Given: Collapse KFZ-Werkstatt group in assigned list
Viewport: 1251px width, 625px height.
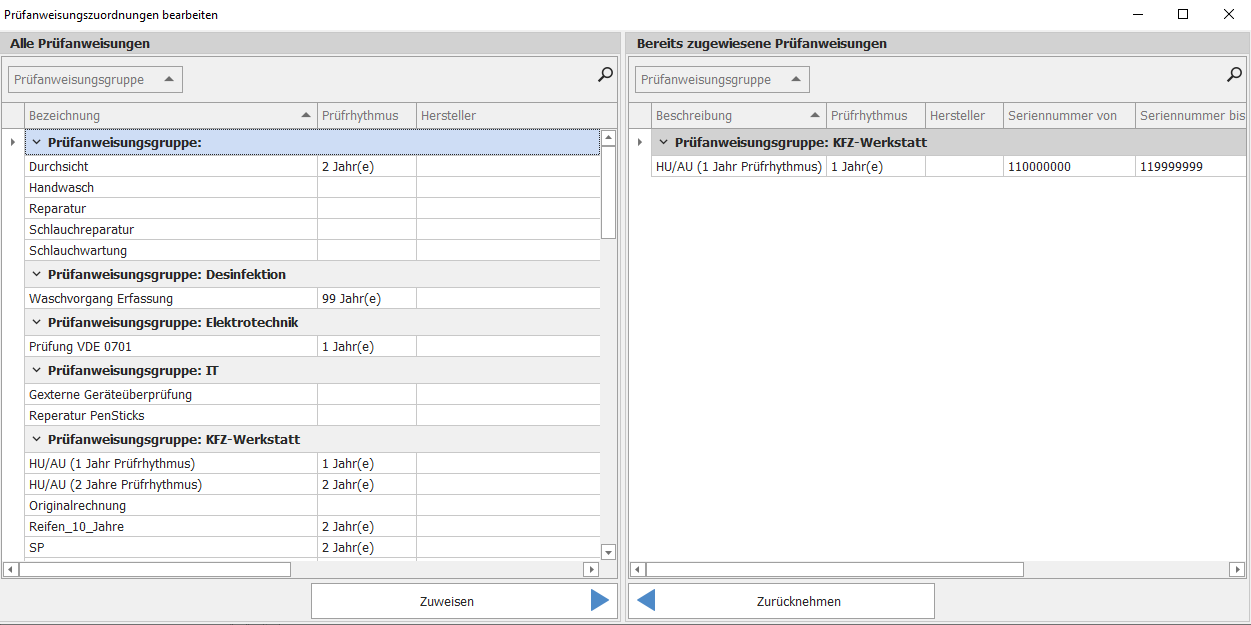Looking at the screenshot, I should tap(664, 143).
